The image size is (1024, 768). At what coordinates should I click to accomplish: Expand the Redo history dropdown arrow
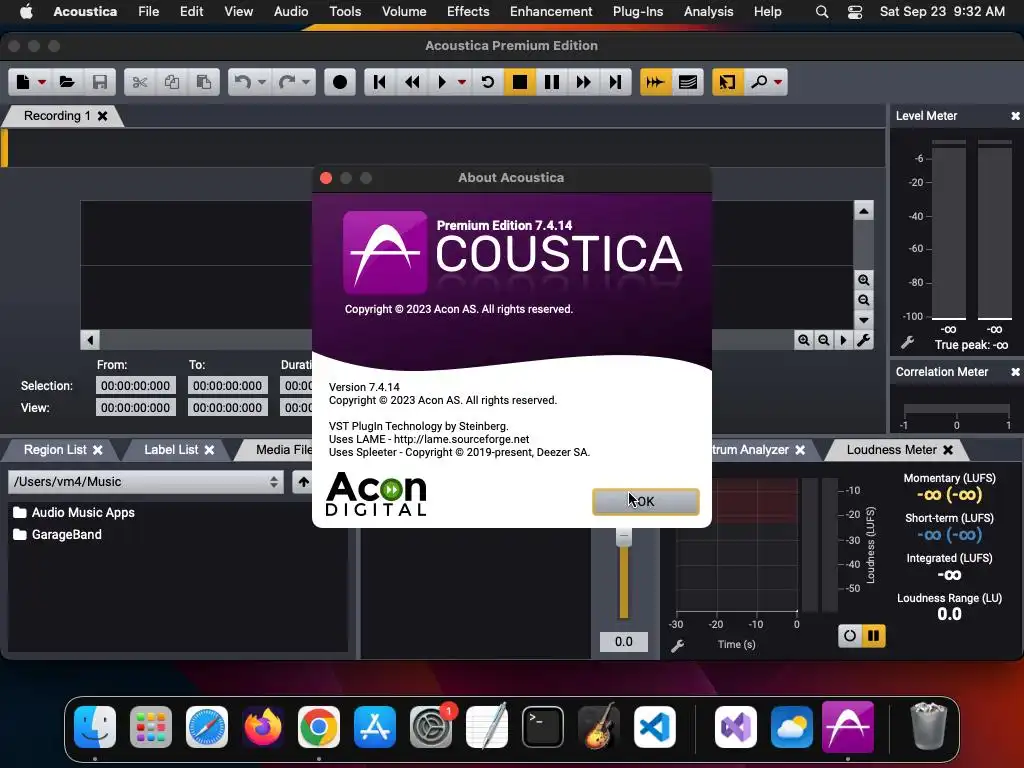point(306,82)
